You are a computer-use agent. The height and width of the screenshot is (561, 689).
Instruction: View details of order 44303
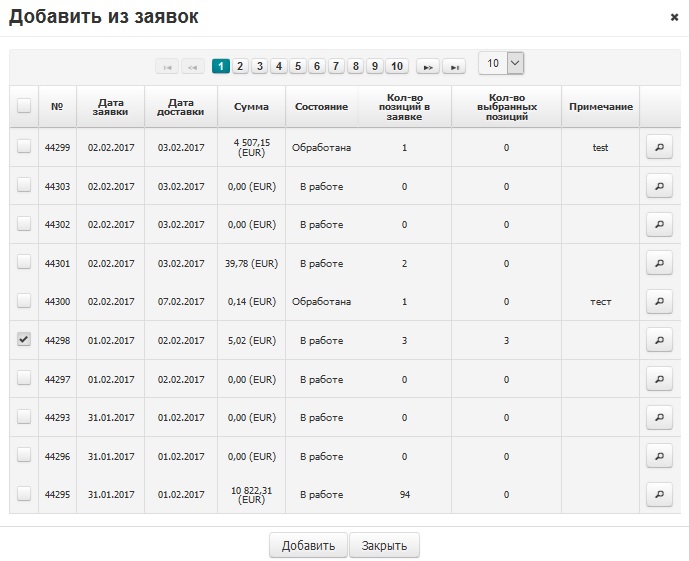(659, 186)
